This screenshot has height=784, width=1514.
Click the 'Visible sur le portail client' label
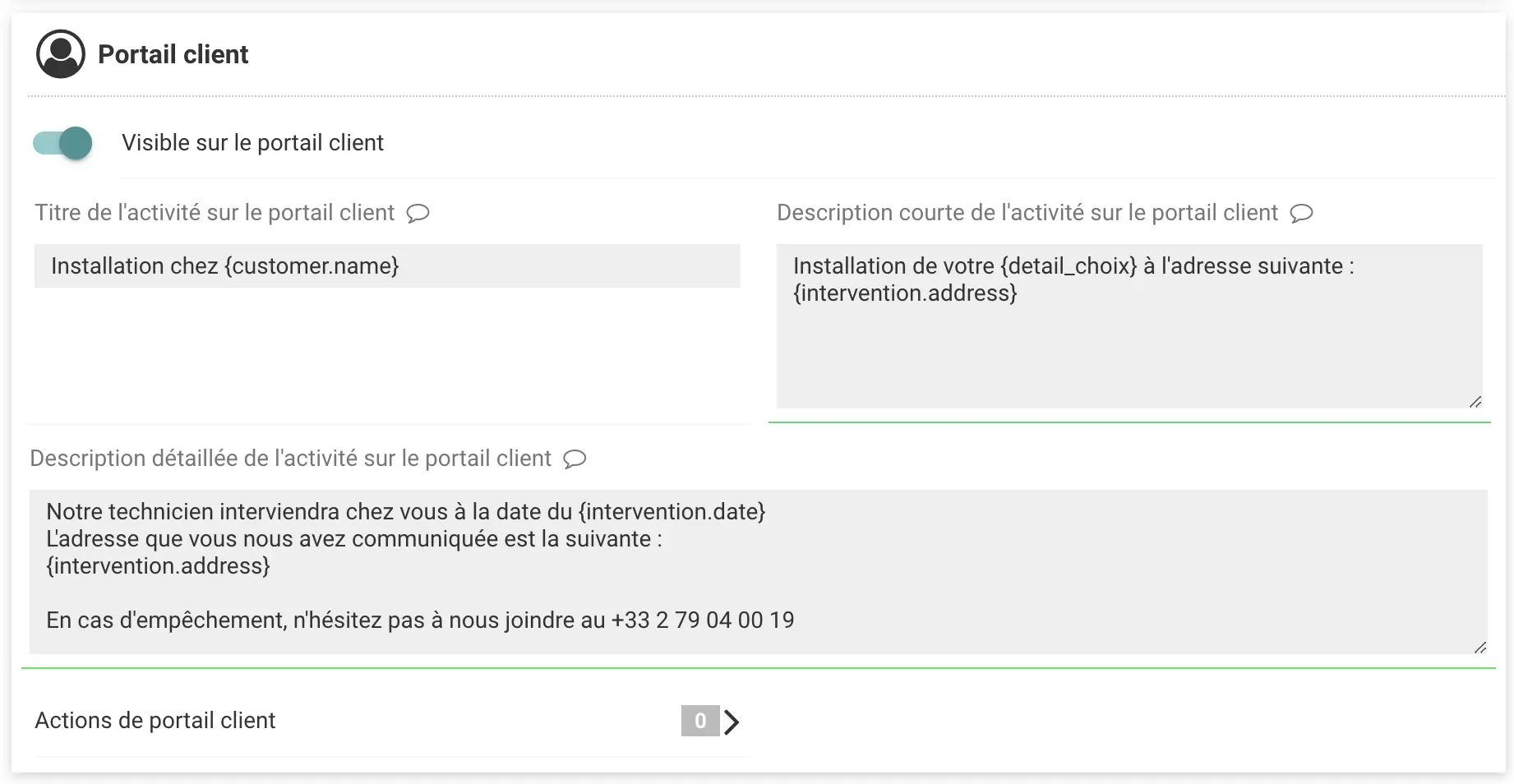pyautogui.click(x=252, y=143)
